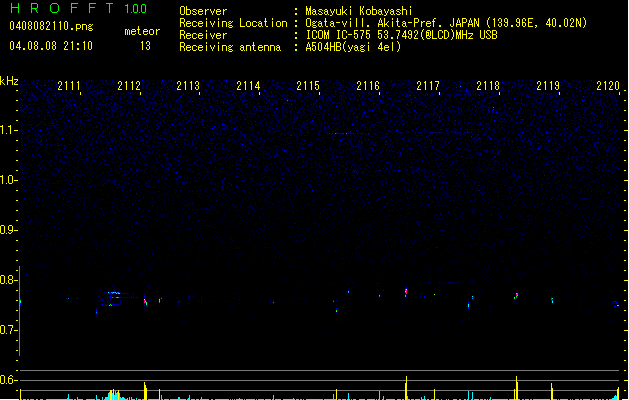Viewport: 629px width, 400px height.
Task: Click the kHz axis unit label
Action: (x=9, y=81)
